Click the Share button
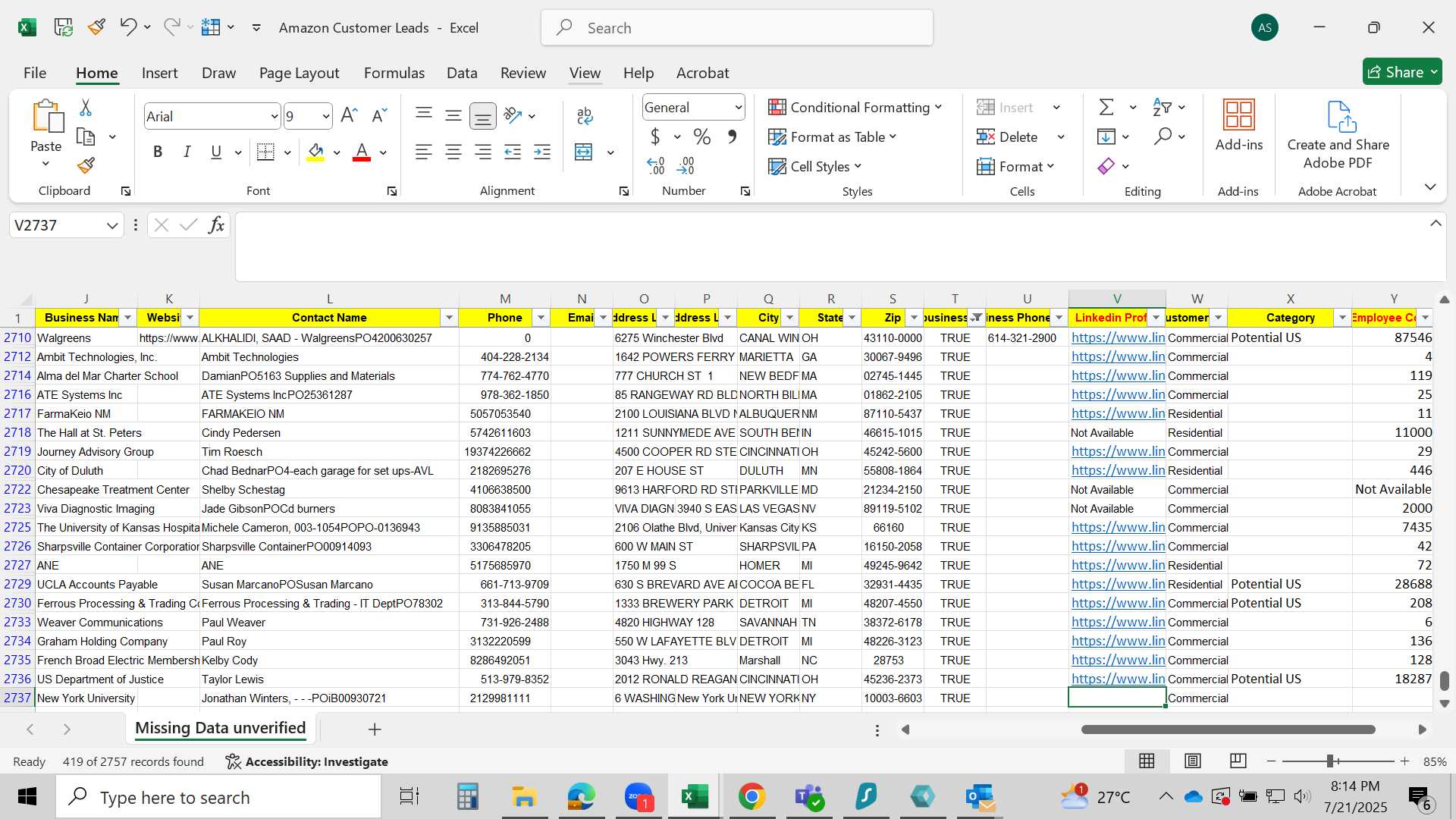This screenshot has height=819, width=1456. [x=1402, y=72]
